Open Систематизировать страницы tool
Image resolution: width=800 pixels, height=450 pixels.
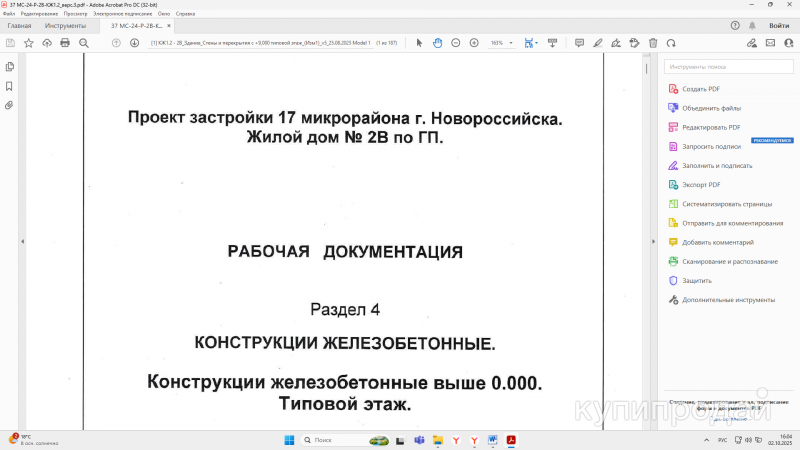click(720, 204)
